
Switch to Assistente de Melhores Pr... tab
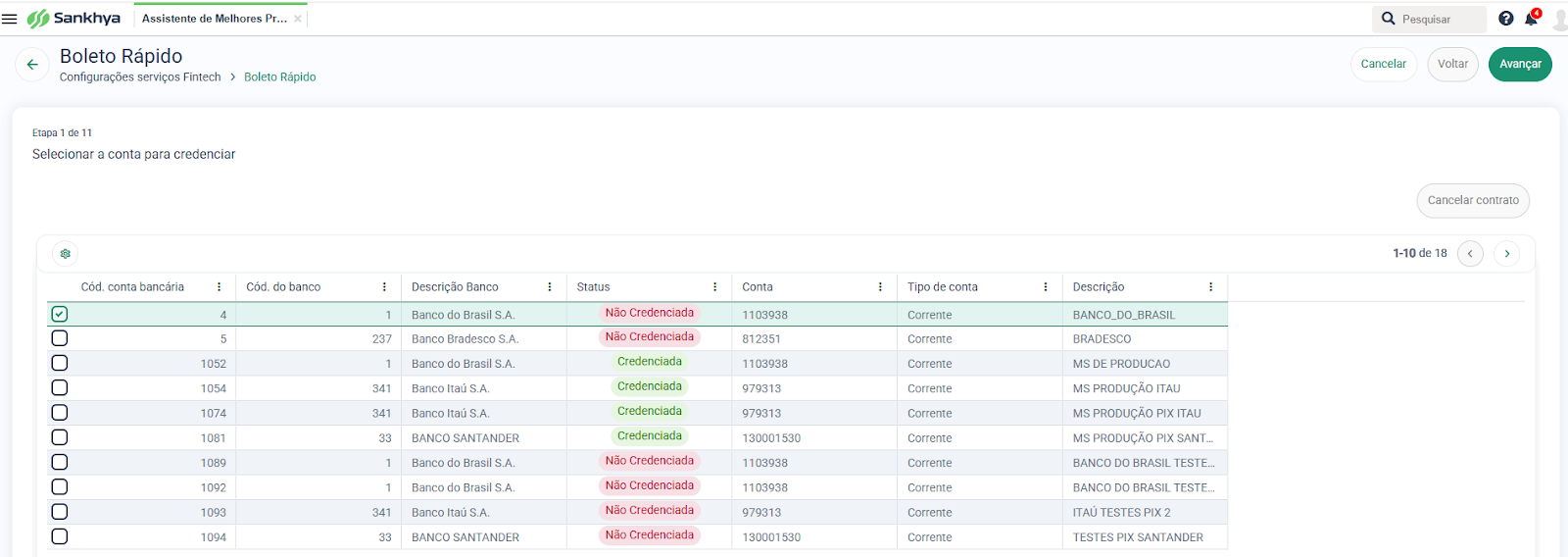(214, 19)
